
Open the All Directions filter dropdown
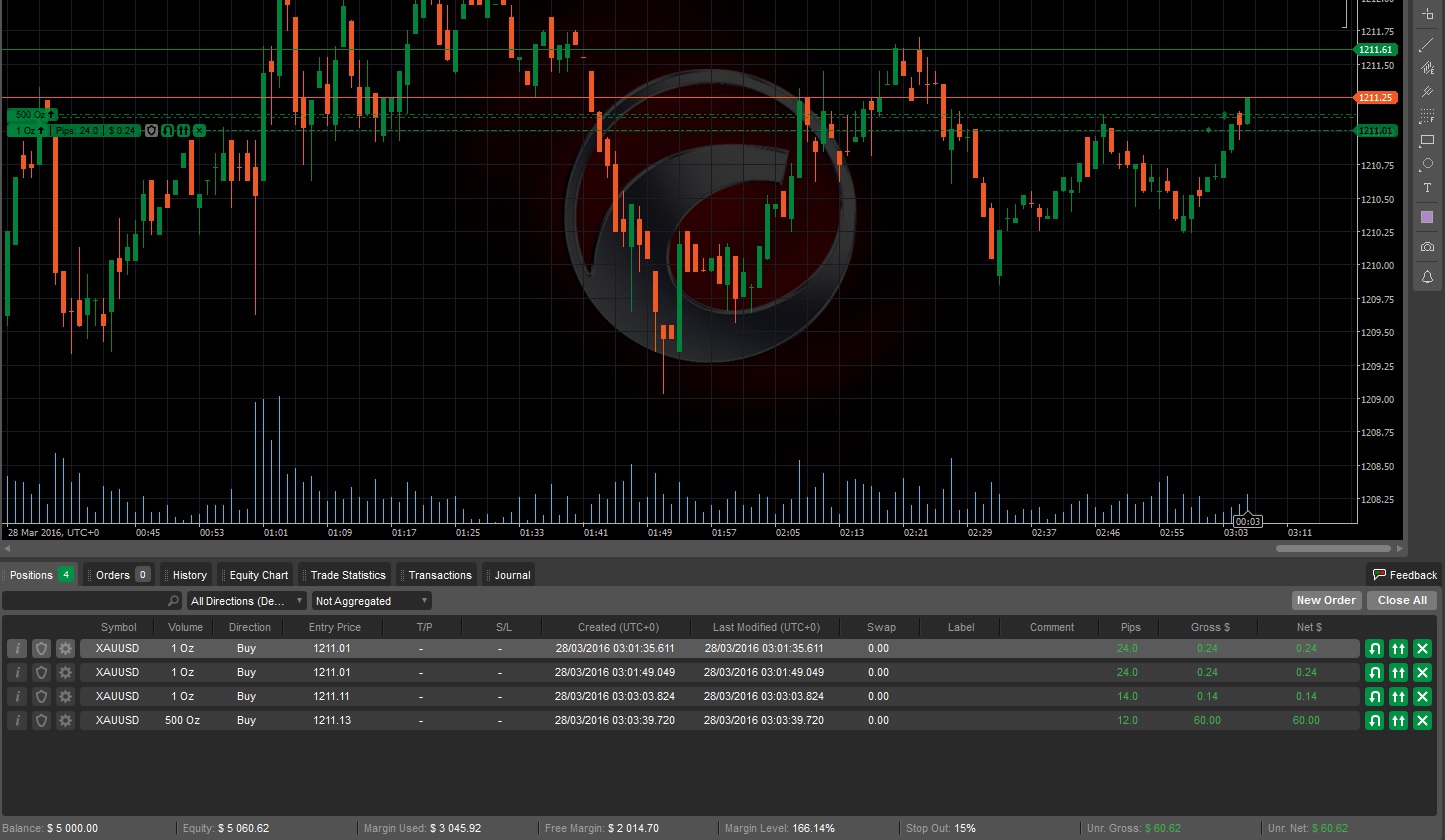(247, 601)
